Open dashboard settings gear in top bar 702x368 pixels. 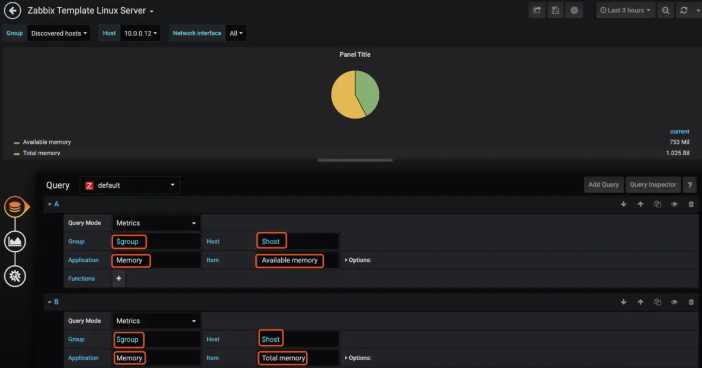pyautogui.click(x=574, y=10)
